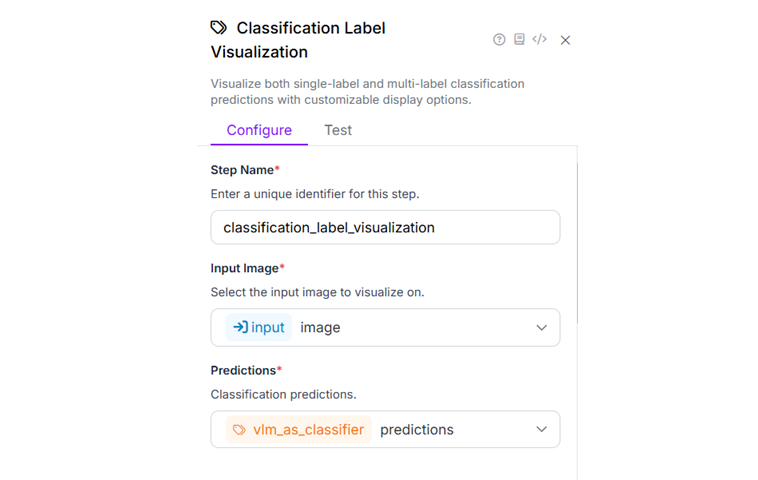Click the blue input badge
This screenshot has height=480, width=758.
(x=259, y=327)
